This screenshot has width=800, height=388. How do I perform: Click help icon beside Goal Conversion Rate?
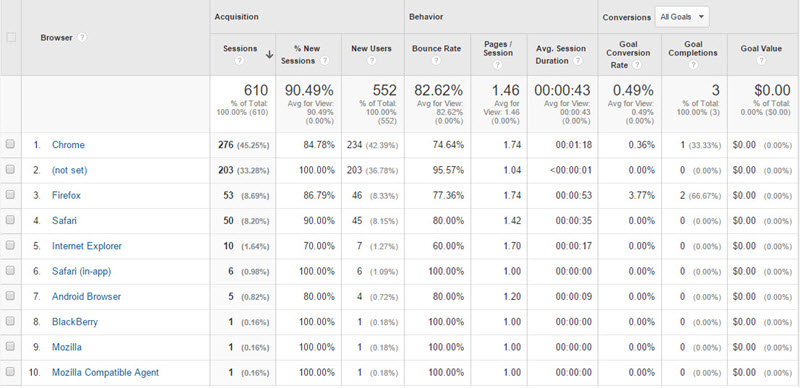[x=637, y=65]
